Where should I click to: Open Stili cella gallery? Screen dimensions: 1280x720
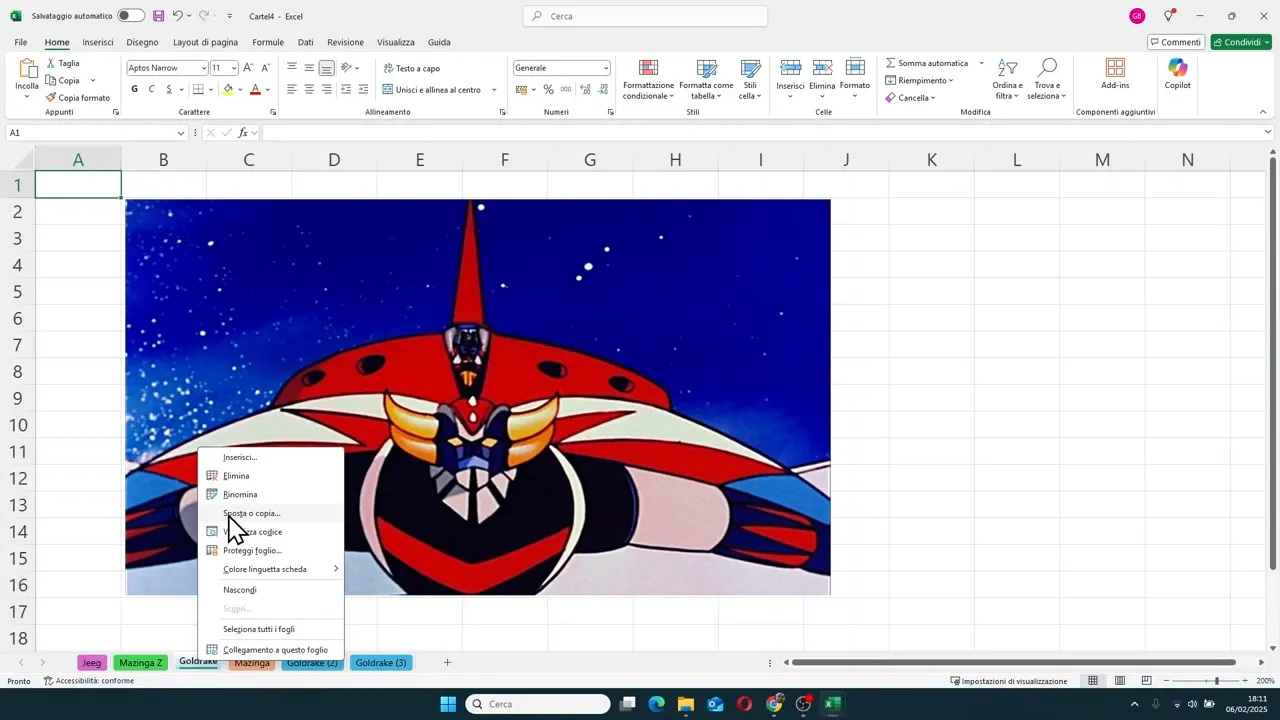750,80
